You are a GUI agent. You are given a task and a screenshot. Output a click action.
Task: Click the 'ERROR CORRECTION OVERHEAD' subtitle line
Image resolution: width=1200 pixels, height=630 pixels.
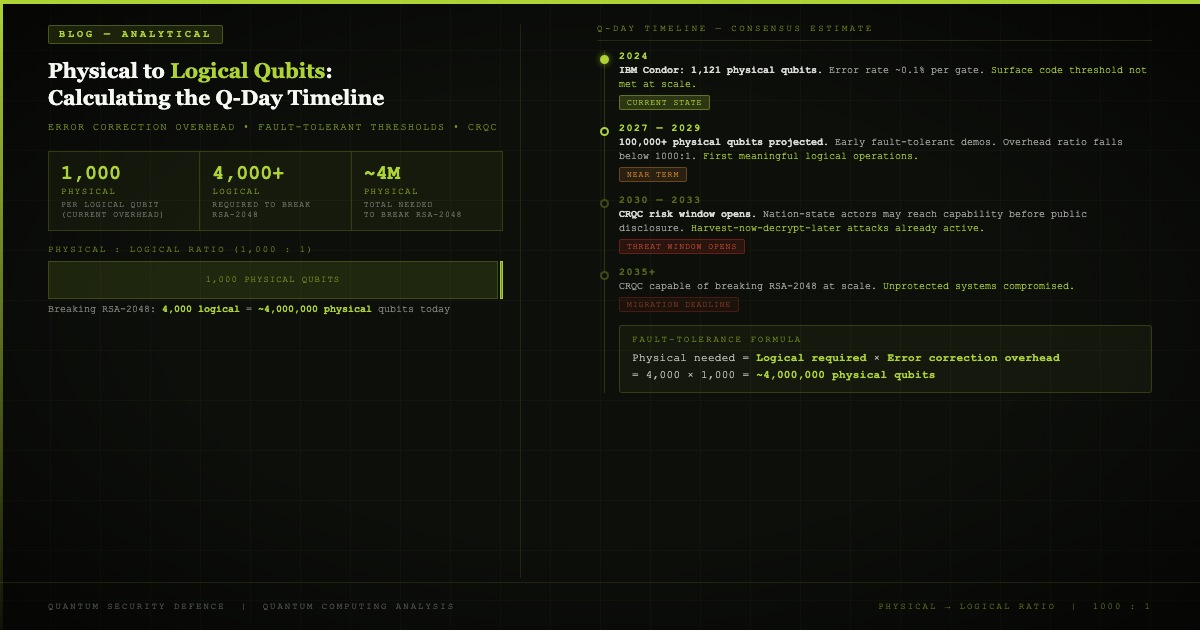click(272, 127)
